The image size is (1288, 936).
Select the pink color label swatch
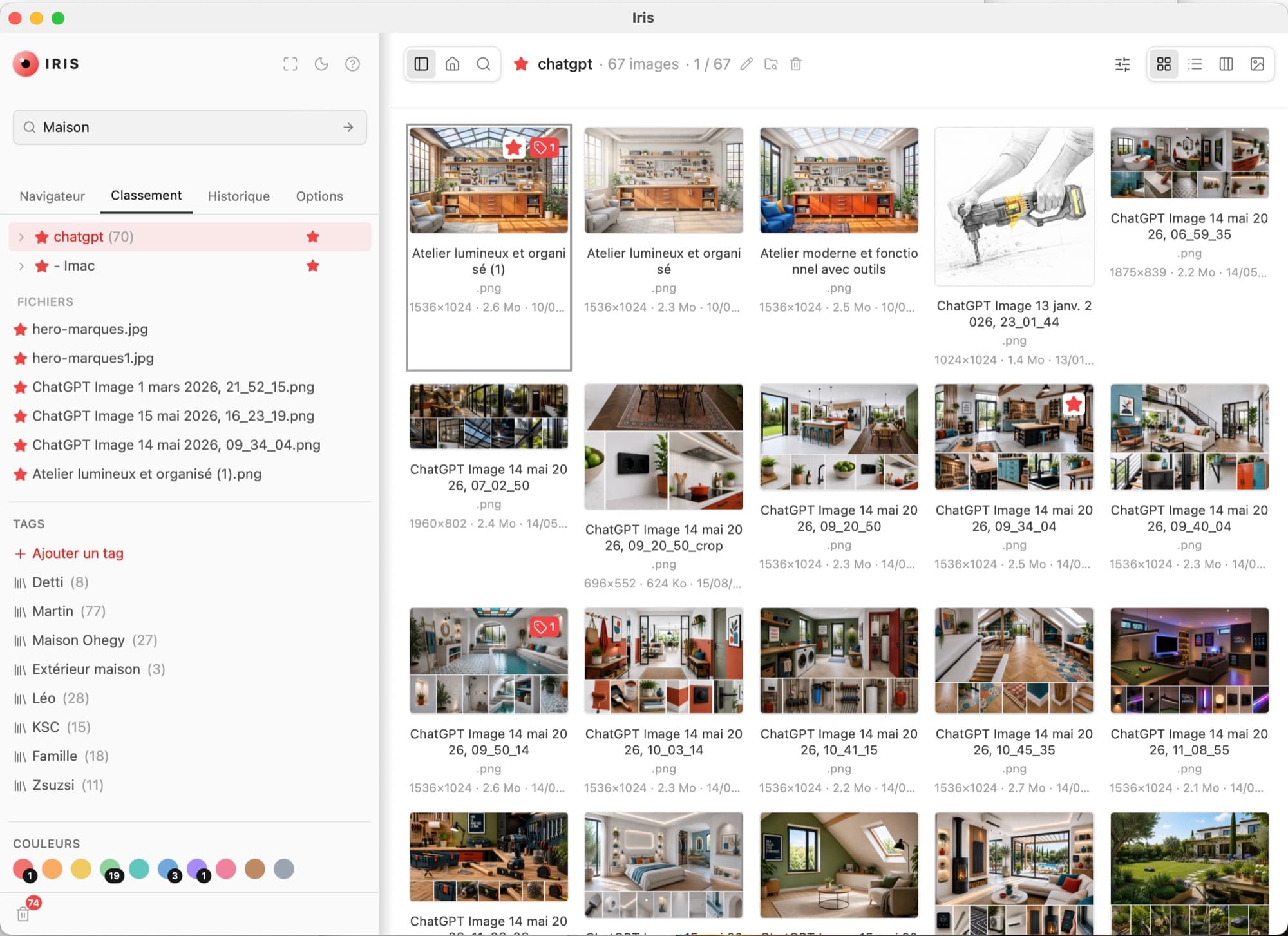tap(226, 869)
